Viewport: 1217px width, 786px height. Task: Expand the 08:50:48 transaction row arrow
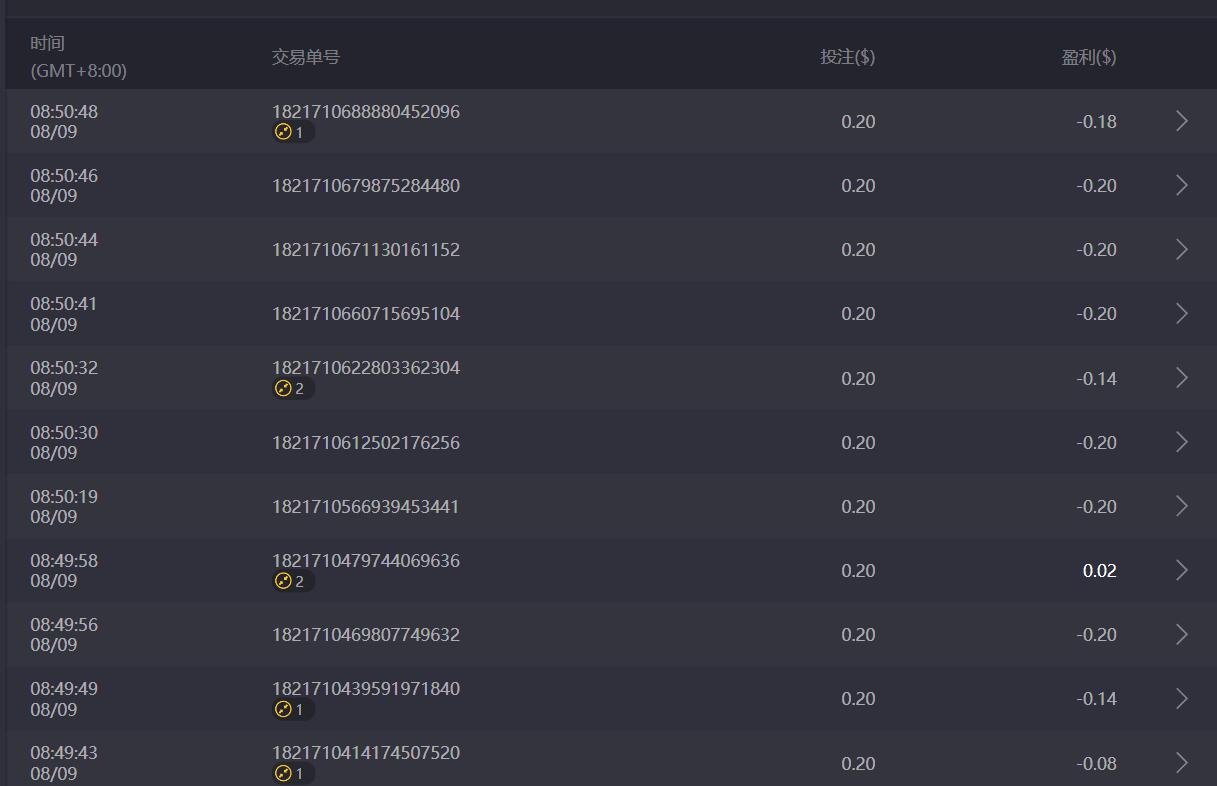coord(1182,121)
